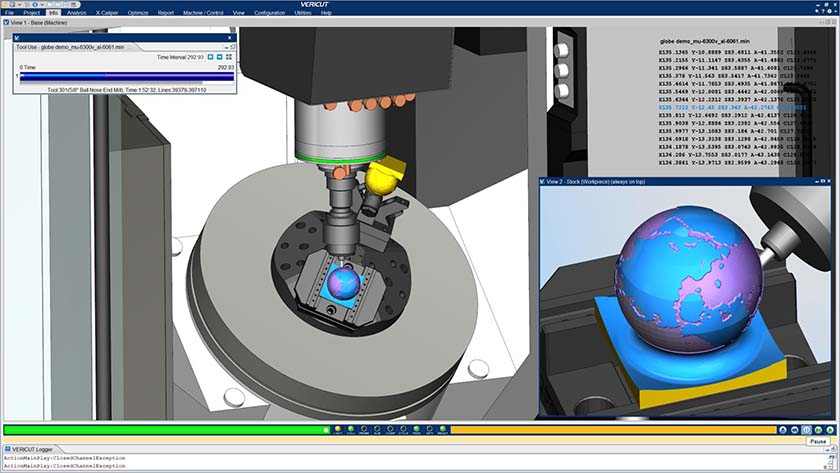Image resolution: width=840 pixels, height=473 pixels.
Task: Expand the Machine / Control menu
Action: pyautogui.click(x=203, y=13)
